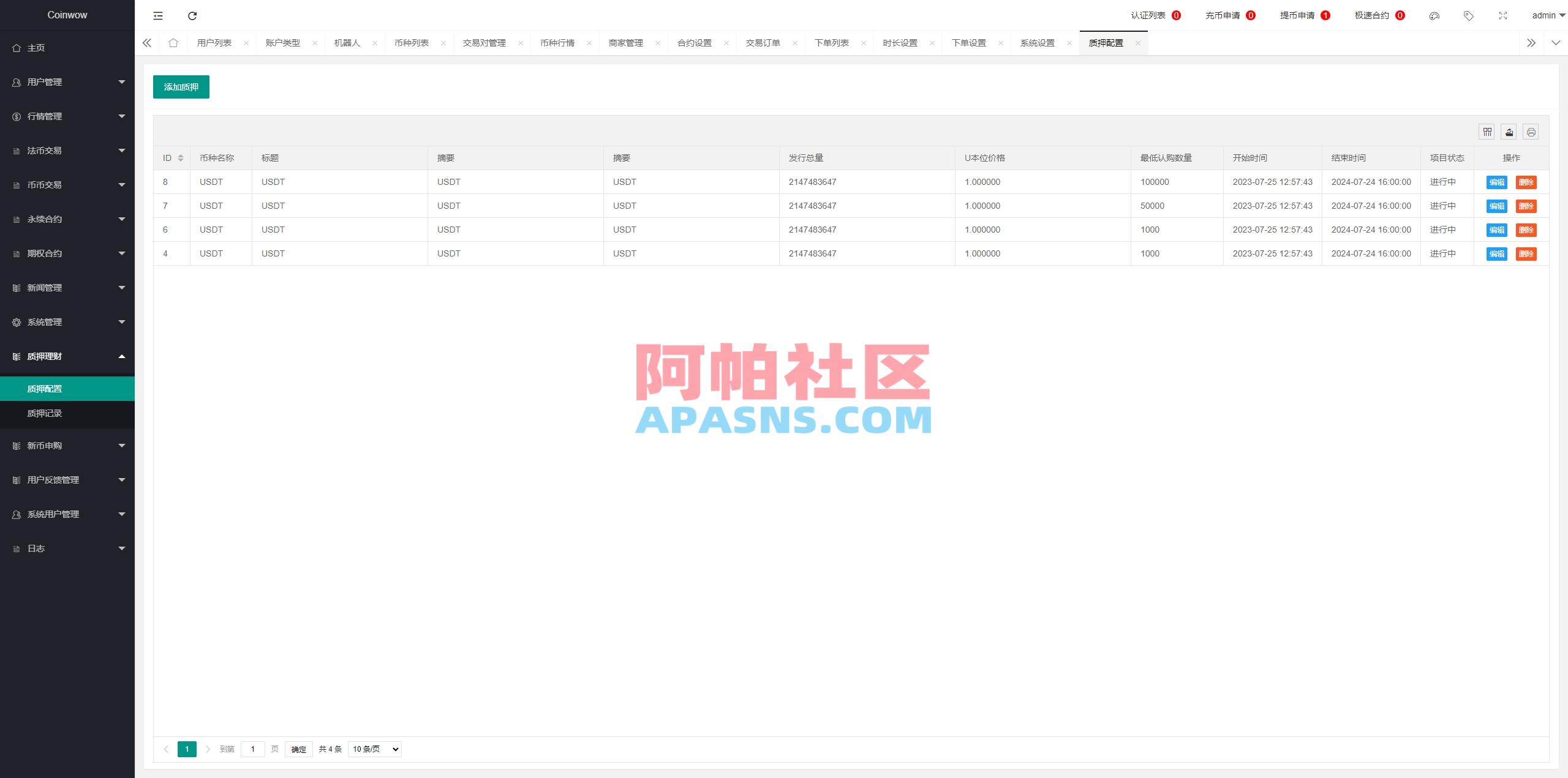This screenshot has height=778, width=1568.
Task: Switch to the 交易对管理 tab
Action: point(484,43)
